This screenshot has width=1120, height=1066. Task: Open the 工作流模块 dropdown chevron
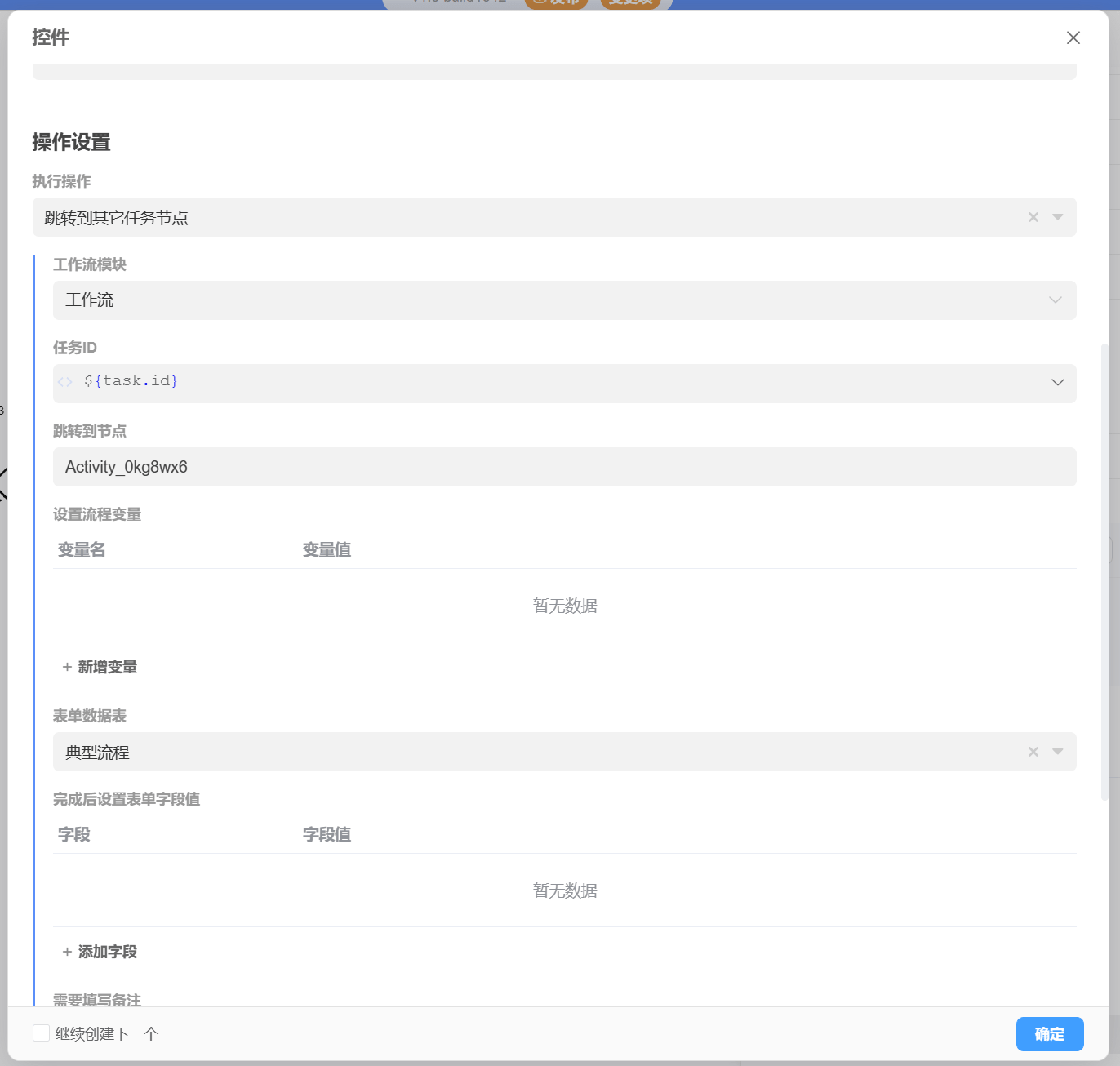1055,300
